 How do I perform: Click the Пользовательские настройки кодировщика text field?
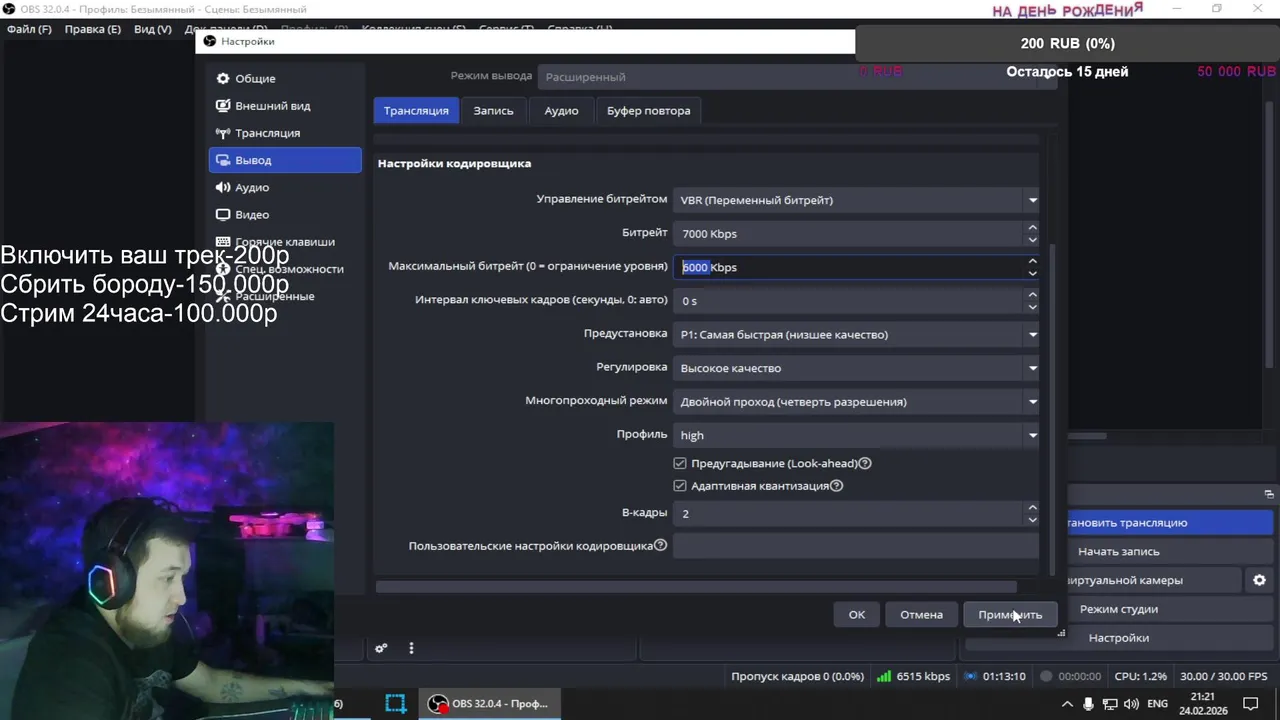point(856,546)
